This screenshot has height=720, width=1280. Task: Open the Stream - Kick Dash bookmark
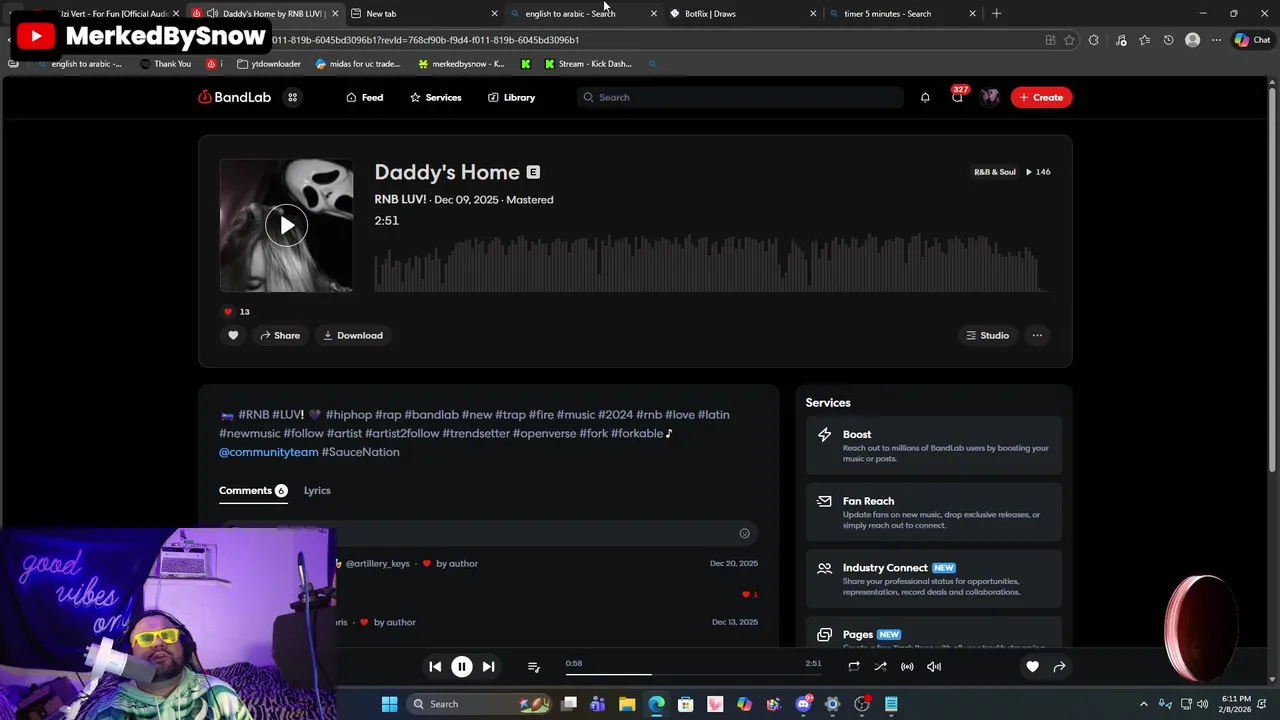click(588, 64)
